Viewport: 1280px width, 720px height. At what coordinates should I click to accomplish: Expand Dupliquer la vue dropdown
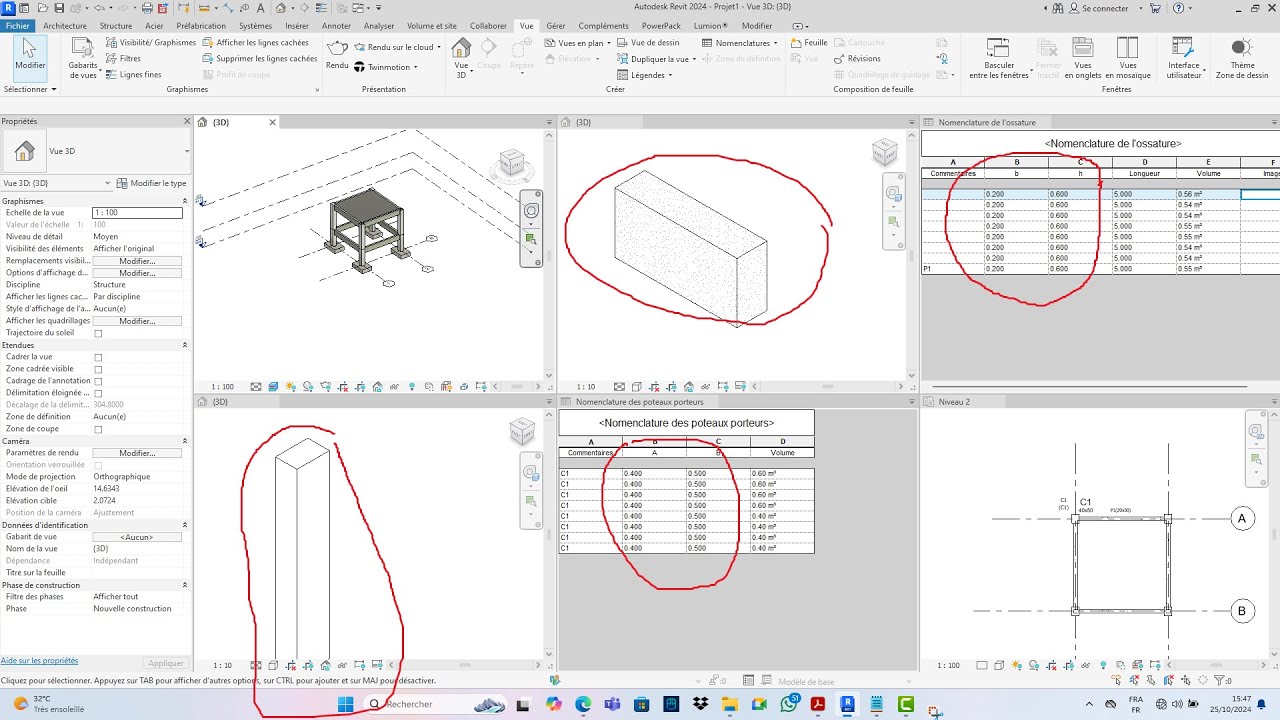click(657, 59)
